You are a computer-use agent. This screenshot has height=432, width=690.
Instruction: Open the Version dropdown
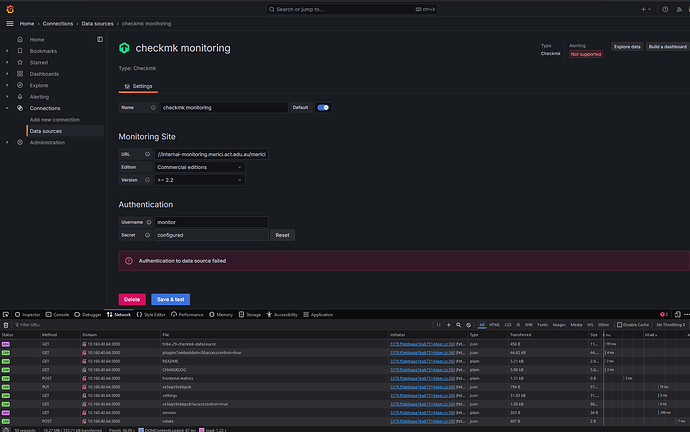[199, 180]
